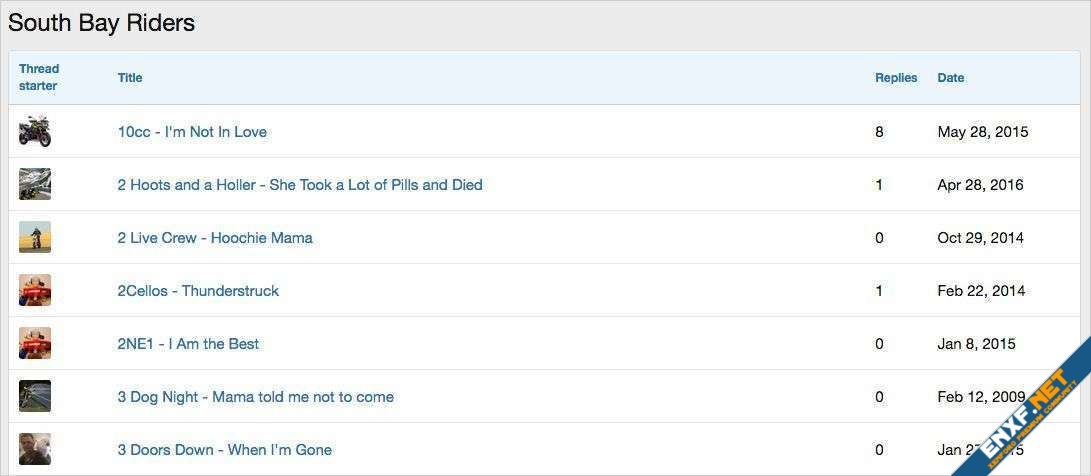Sort threads by Title column
This screenshot has height=476, width=1091.
(130, 77)
